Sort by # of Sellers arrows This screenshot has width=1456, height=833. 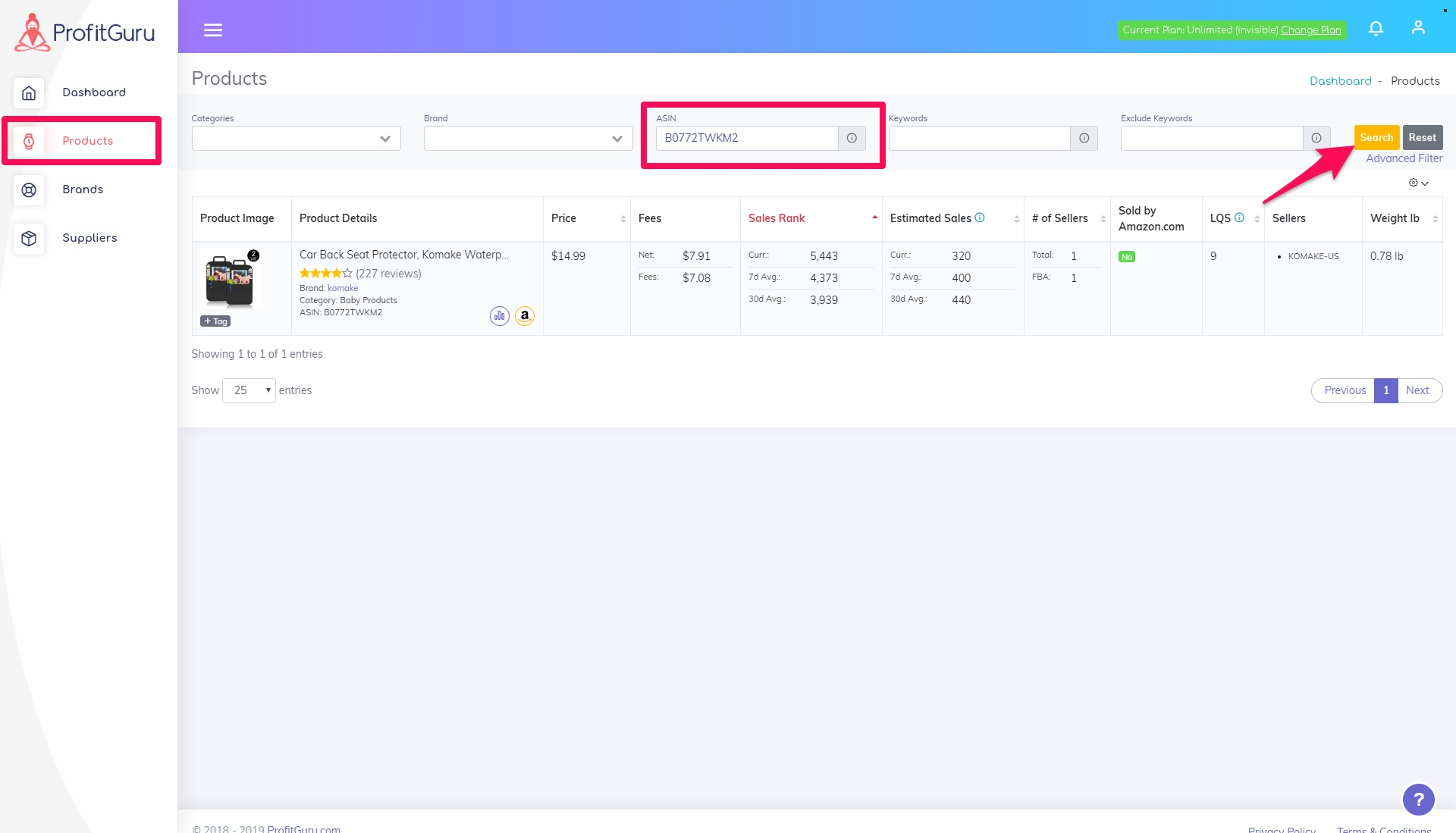pos(1103,219)
